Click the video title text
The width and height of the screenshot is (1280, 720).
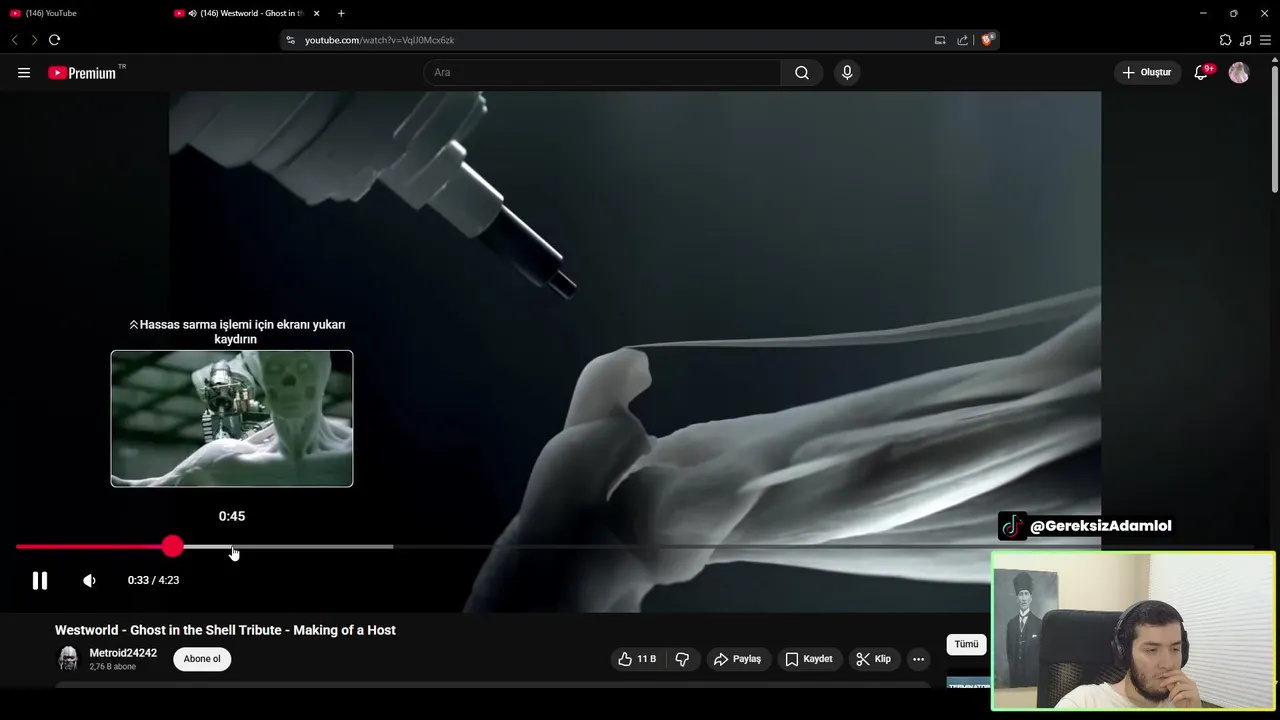tap(225, 630)
